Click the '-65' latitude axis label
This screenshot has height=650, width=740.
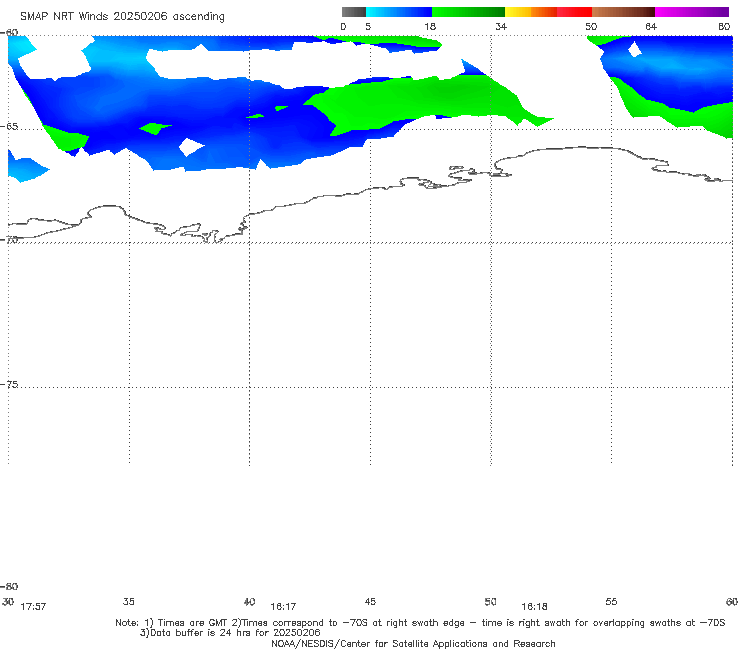point(9,127)
